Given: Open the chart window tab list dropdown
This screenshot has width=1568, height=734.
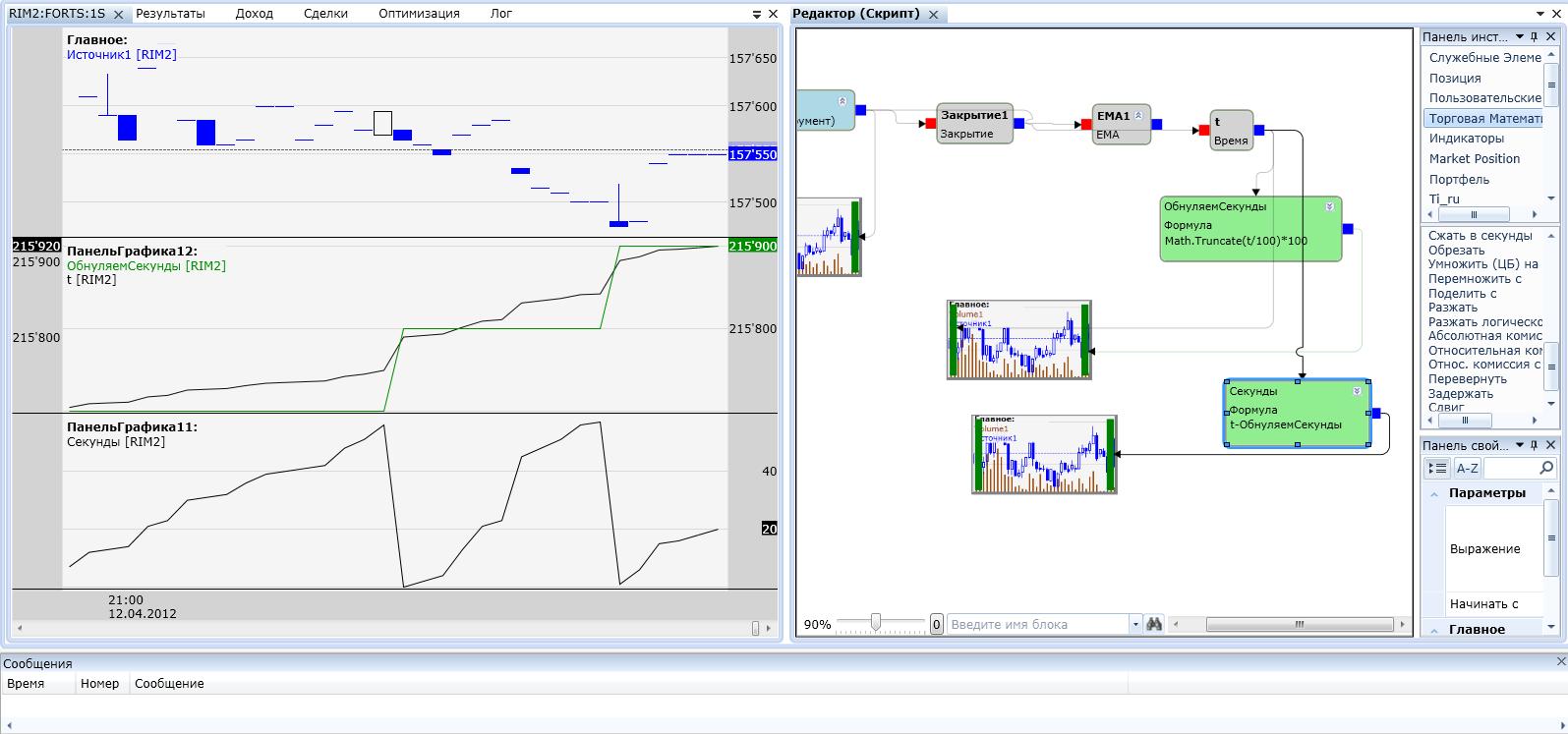Looking at the screenshot, I should (756, 15).
